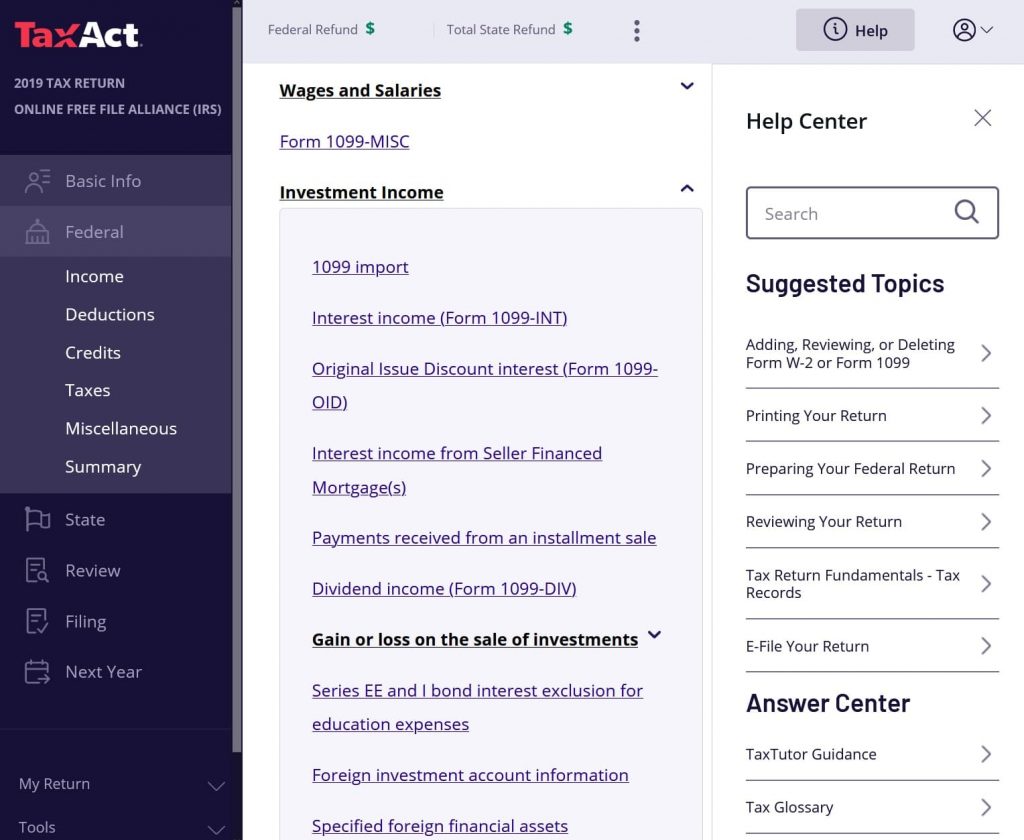Click Gain or loss on the sale of investments
Screen dimensions: 1024x840
[475, 639]
